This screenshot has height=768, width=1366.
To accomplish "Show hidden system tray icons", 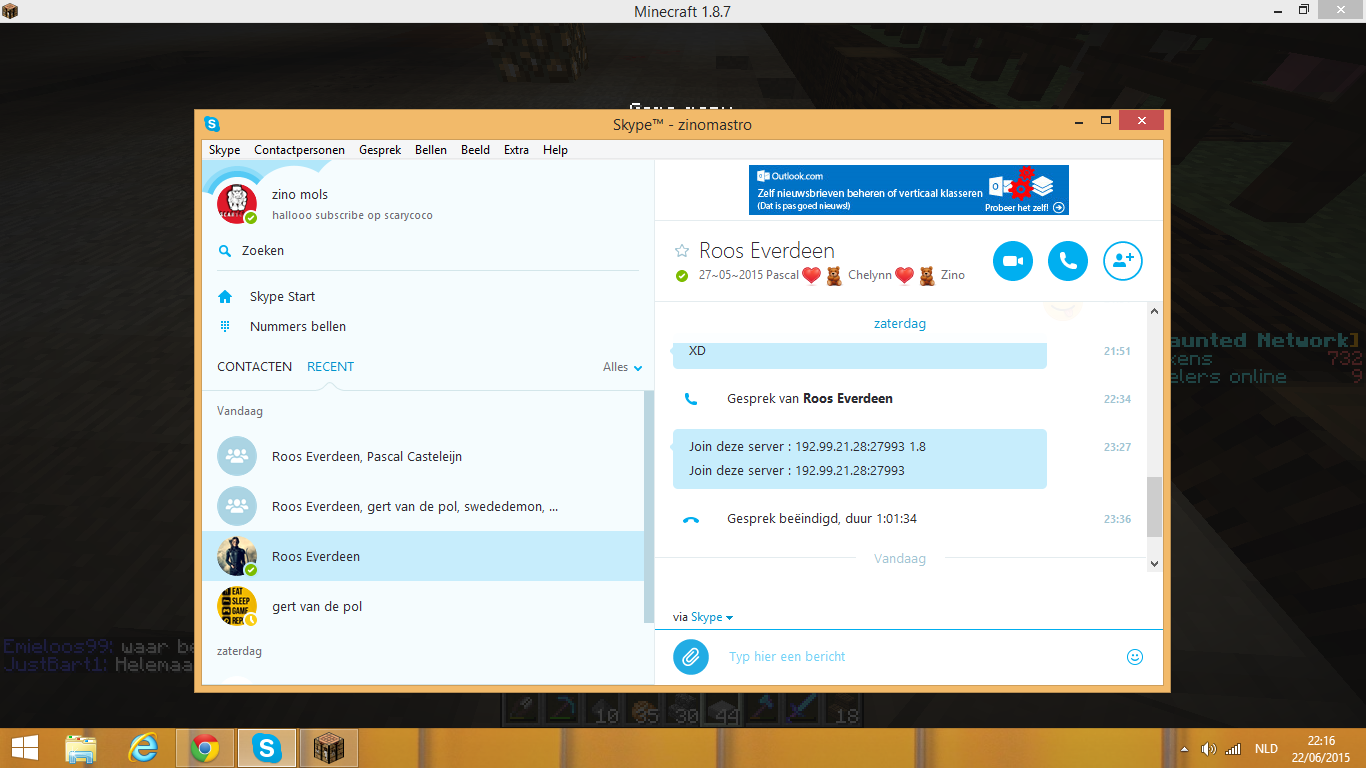I will pyautogui.click(x=1185, y=749).
